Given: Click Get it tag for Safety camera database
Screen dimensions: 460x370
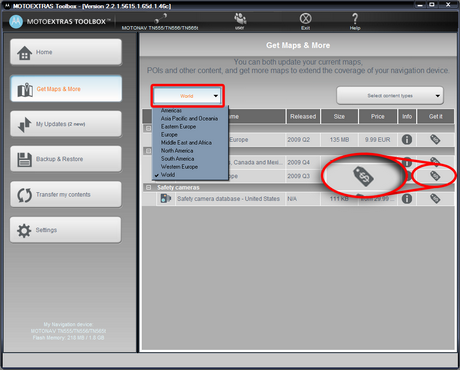Looking at the screenshot, I should pos(435,199).
